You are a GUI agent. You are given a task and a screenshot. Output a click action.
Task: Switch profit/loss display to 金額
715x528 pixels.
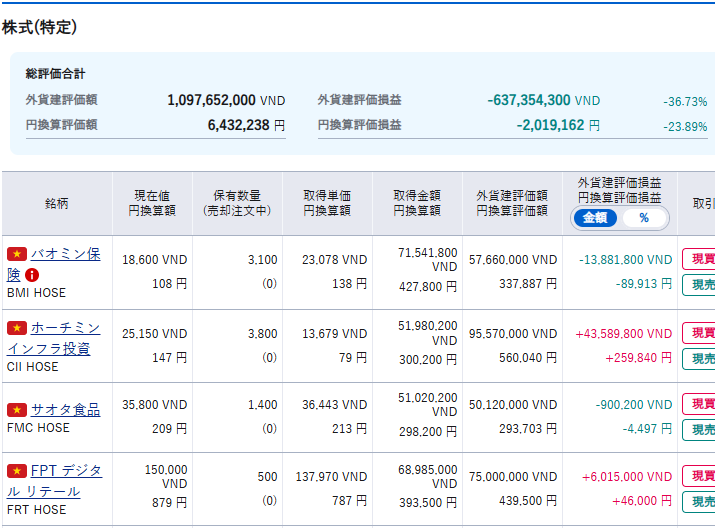pyautogui.click(x=595, y=218)
